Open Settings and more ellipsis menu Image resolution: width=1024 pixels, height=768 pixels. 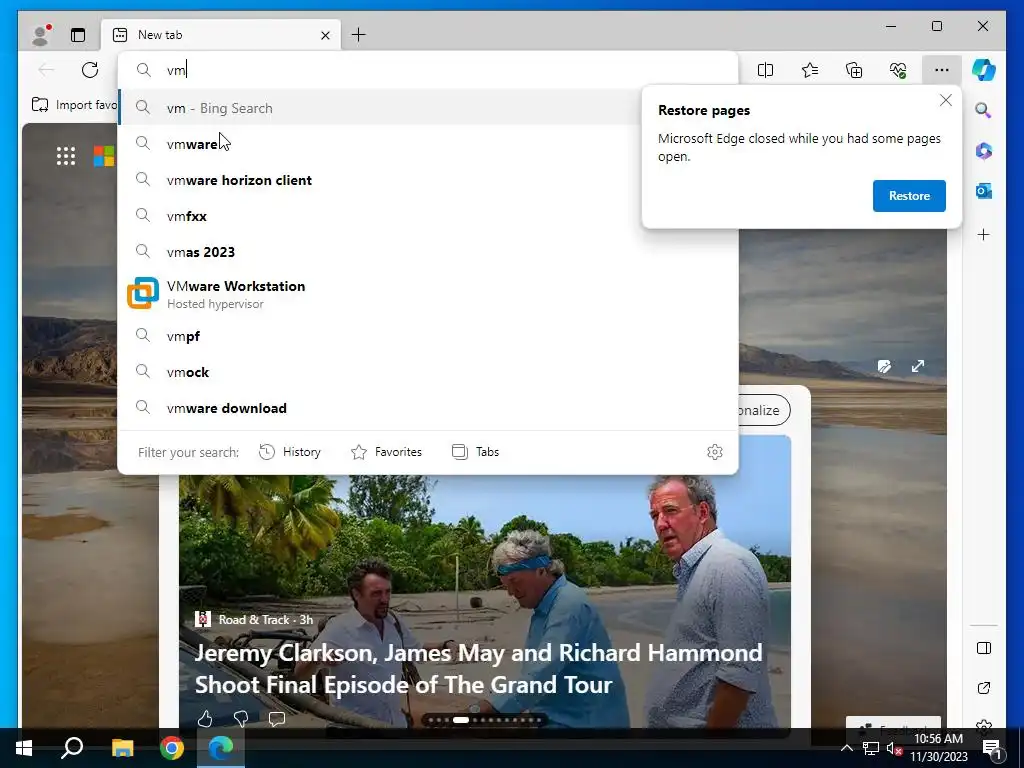[942, 70]
